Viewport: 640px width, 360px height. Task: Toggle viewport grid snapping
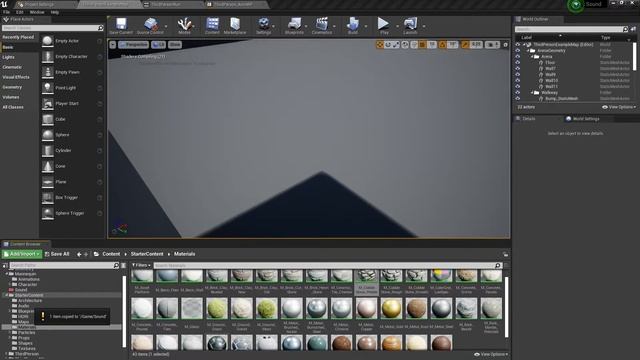click(x=423, y=44)
